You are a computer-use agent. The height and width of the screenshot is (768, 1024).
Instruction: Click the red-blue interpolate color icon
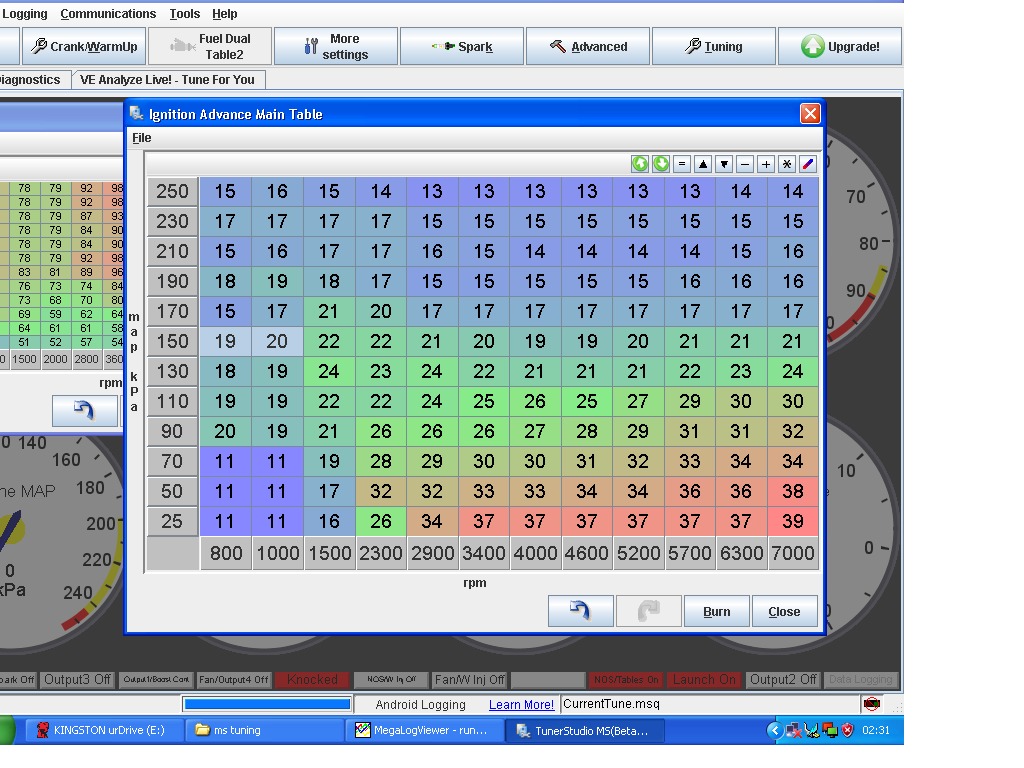pos(808,164)
